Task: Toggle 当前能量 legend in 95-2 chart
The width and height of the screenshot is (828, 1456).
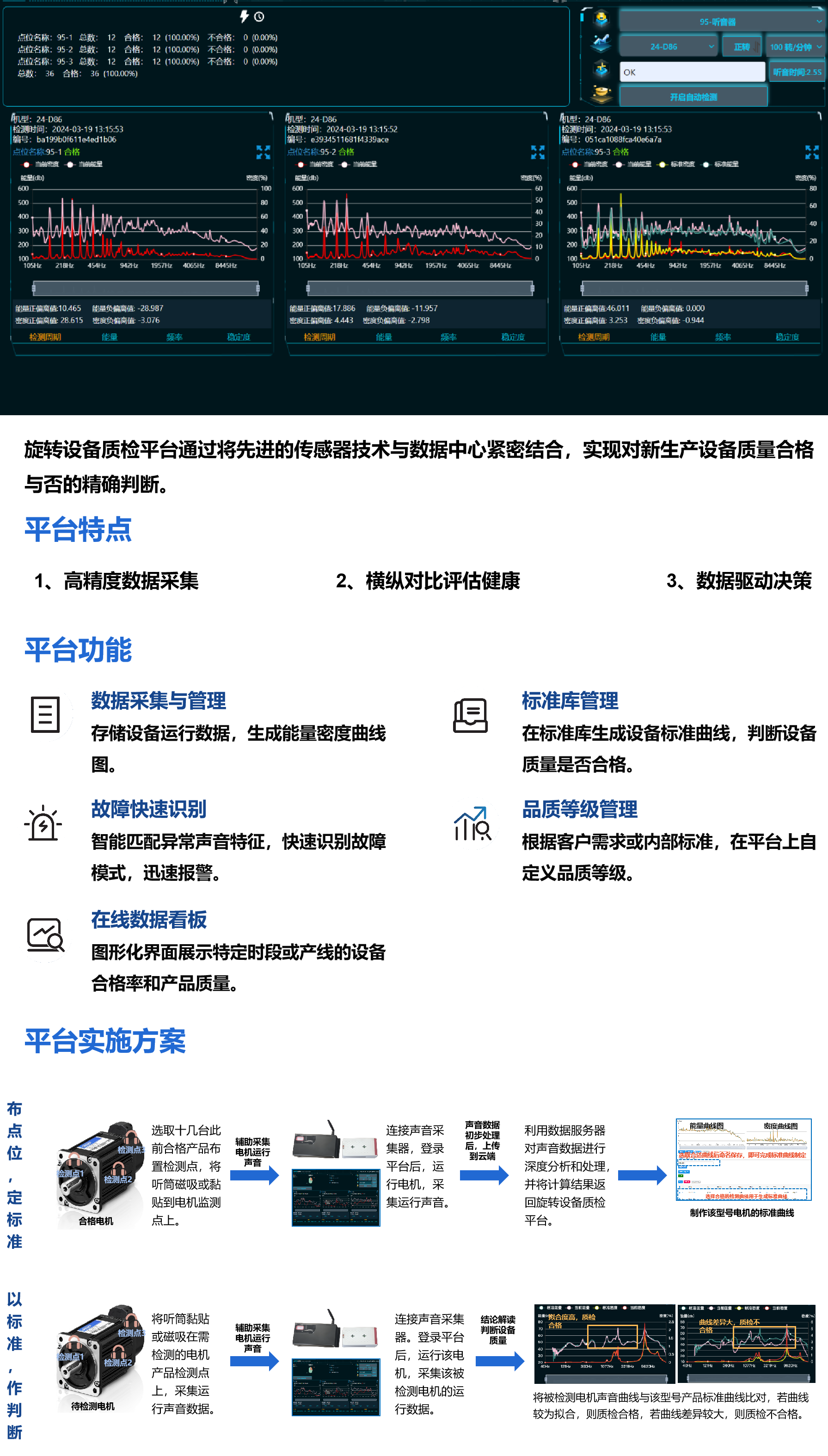Action: (x=359, y=164)
